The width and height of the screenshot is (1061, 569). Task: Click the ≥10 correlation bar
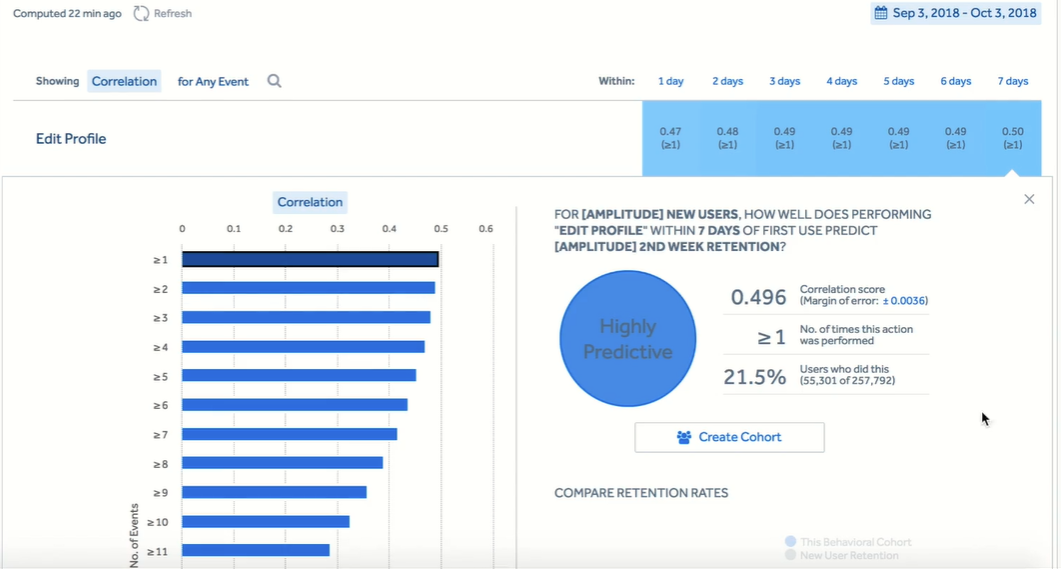pos(265,522)
